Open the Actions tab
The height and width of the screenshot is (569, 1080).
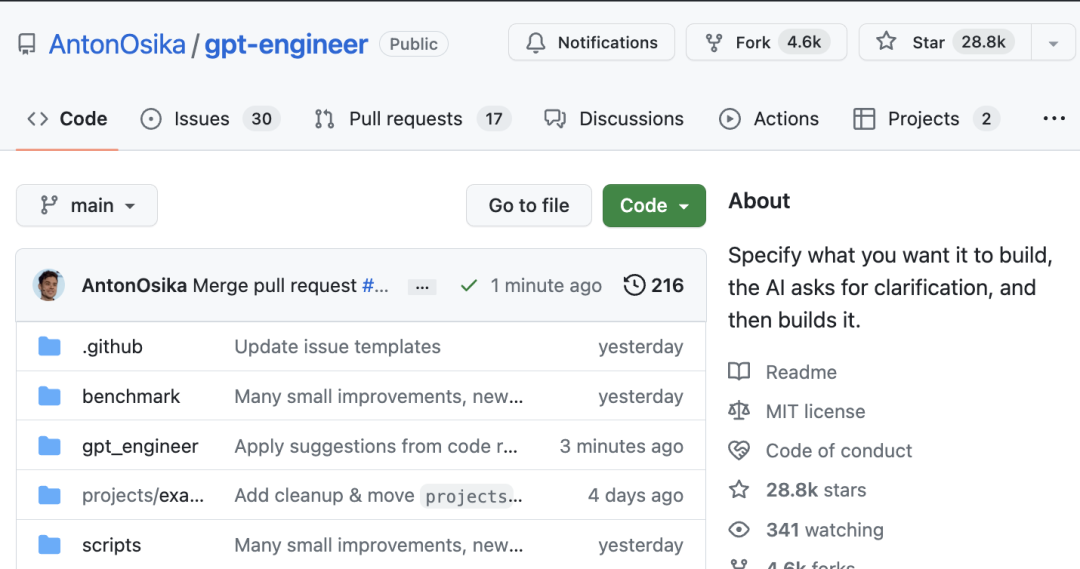[x=769, y=118]
